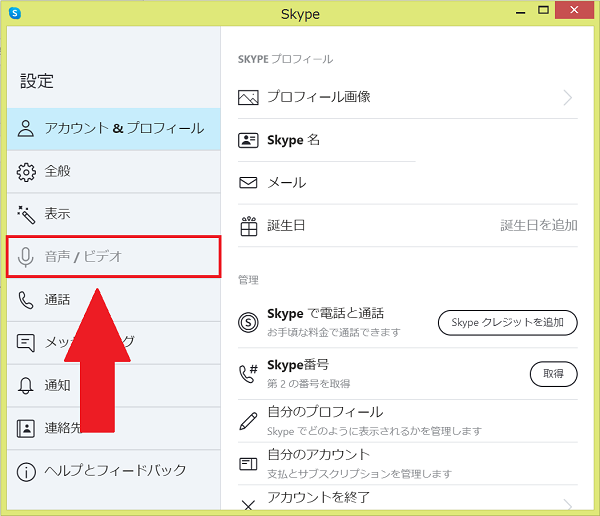Viewport: 600px width, 516px height.
Task: Click the bell icon beside 通知
Action: [26, 385]
